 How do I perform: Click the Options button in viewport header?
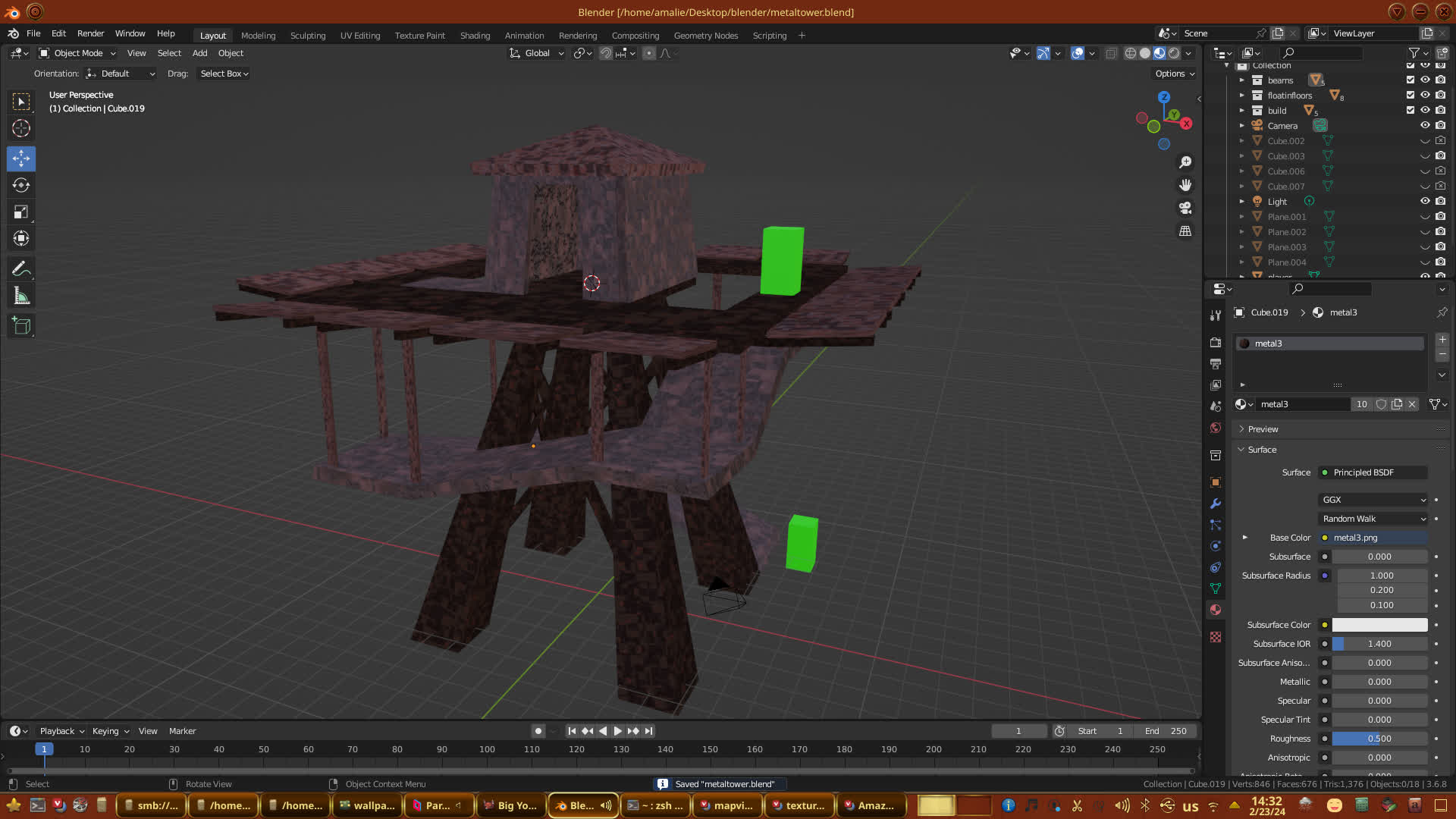(1175, 74)
